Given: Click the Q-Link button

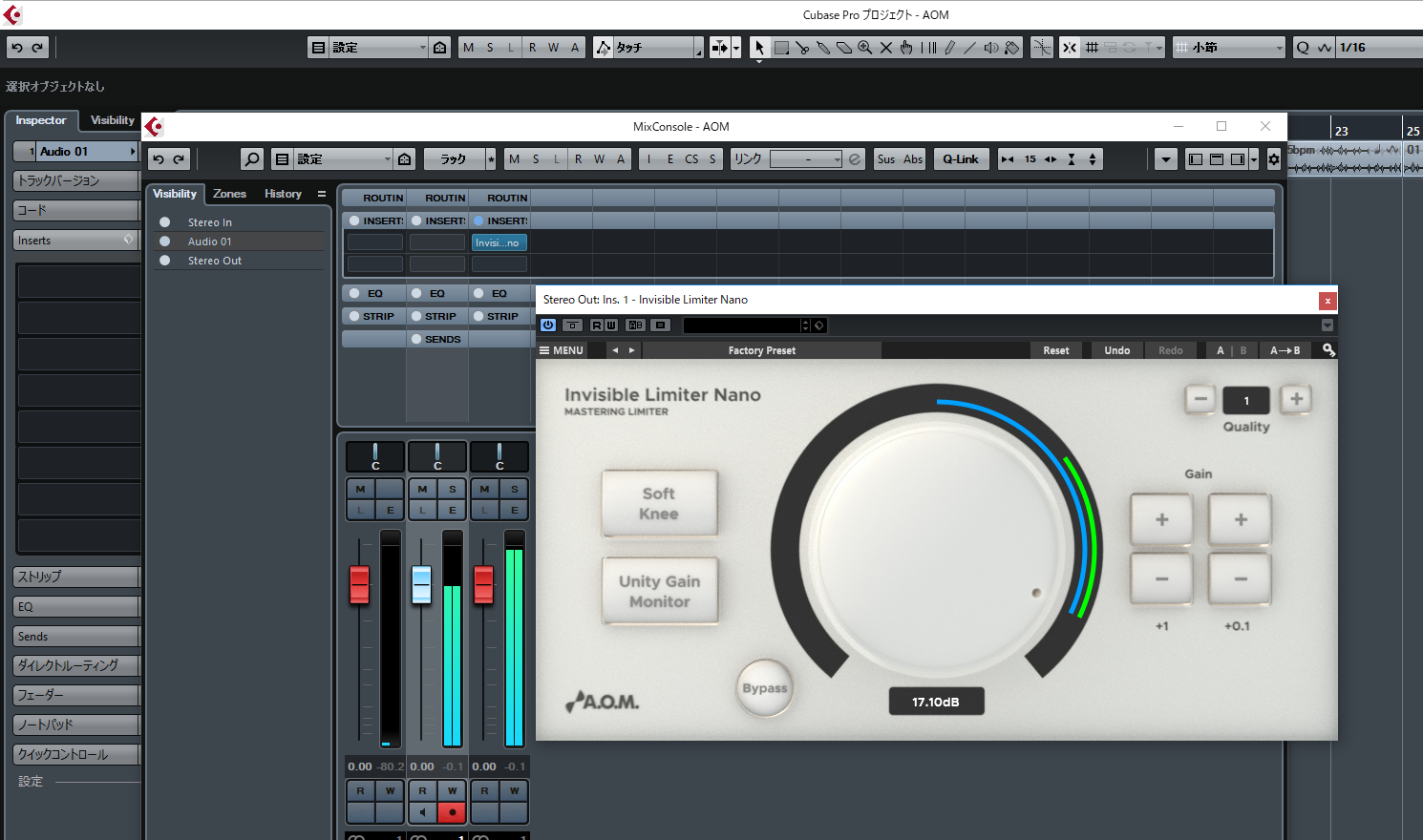Looking at the screenshot, I should [x=961, y=159].
